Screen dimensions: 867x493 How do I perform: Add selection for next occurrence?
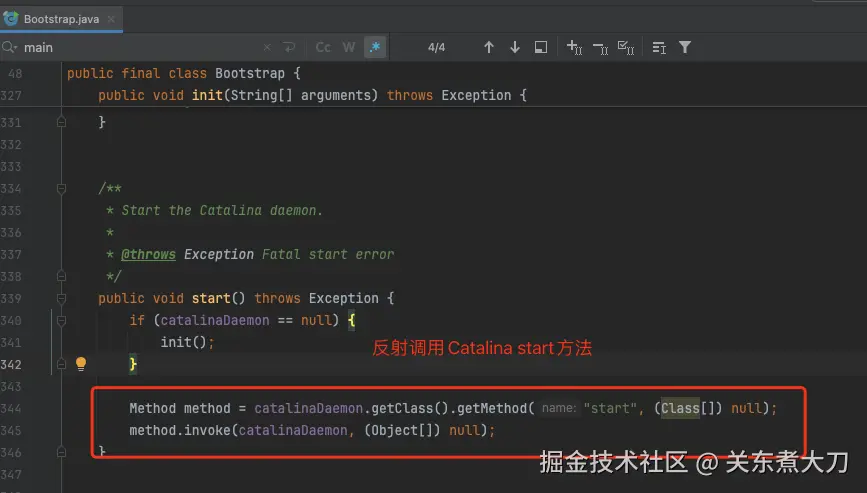point(574,48)
